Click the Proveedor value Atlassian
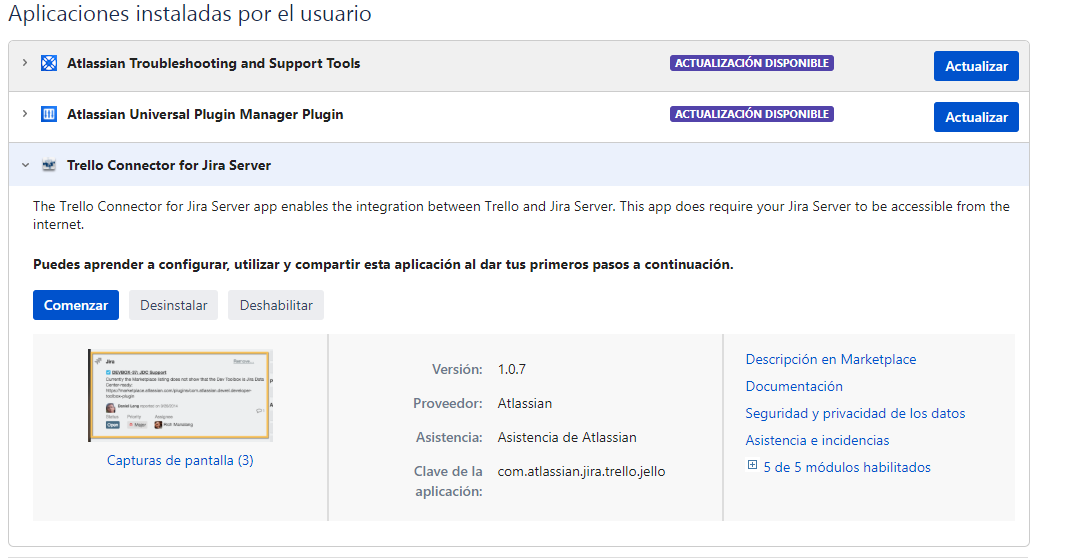Screen dimensions: 1069x558 pos(524,403)
